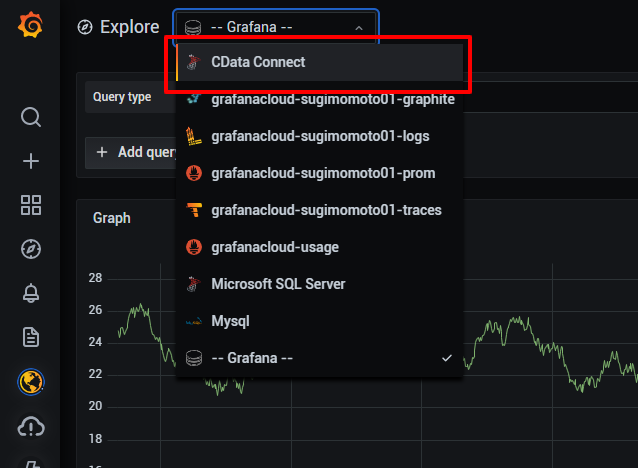Click the Prometheus icon beside grafanacloud-usage
This screenshot has height=468, width=638.
pos(194,247)
